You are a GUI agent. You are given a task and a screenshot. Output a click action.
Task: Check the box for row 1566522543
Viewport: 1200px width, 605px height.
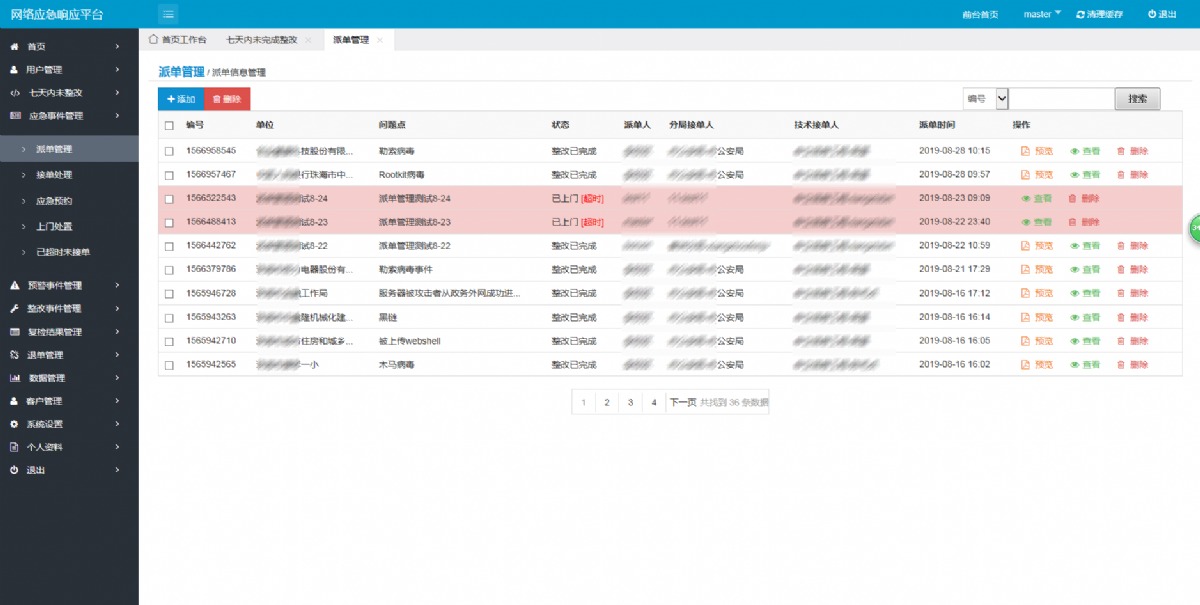(169, 199)
